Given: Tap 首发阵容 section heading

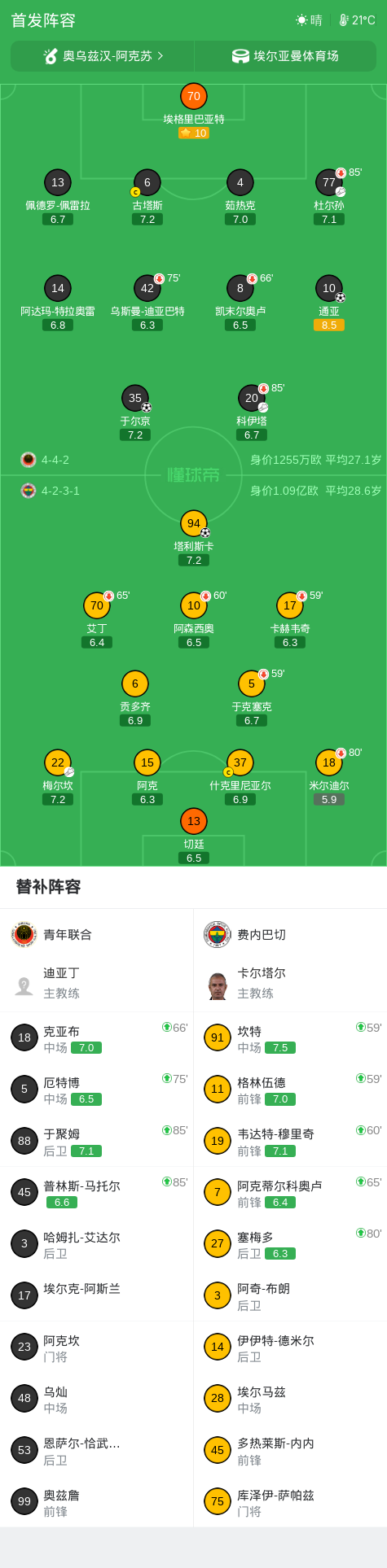Looking at the screenshot, I should tap(43, 20).
